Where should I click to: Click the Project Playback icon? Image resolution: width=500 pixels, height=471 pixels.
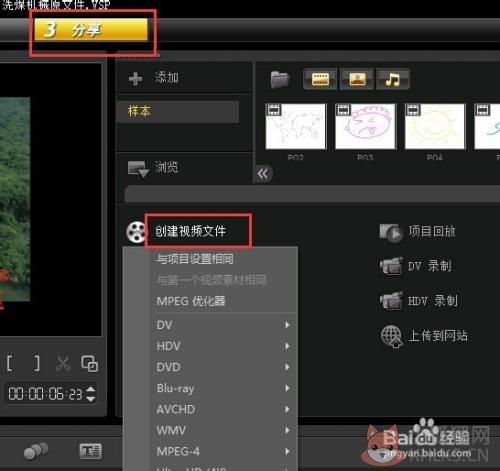click(390, 232)
